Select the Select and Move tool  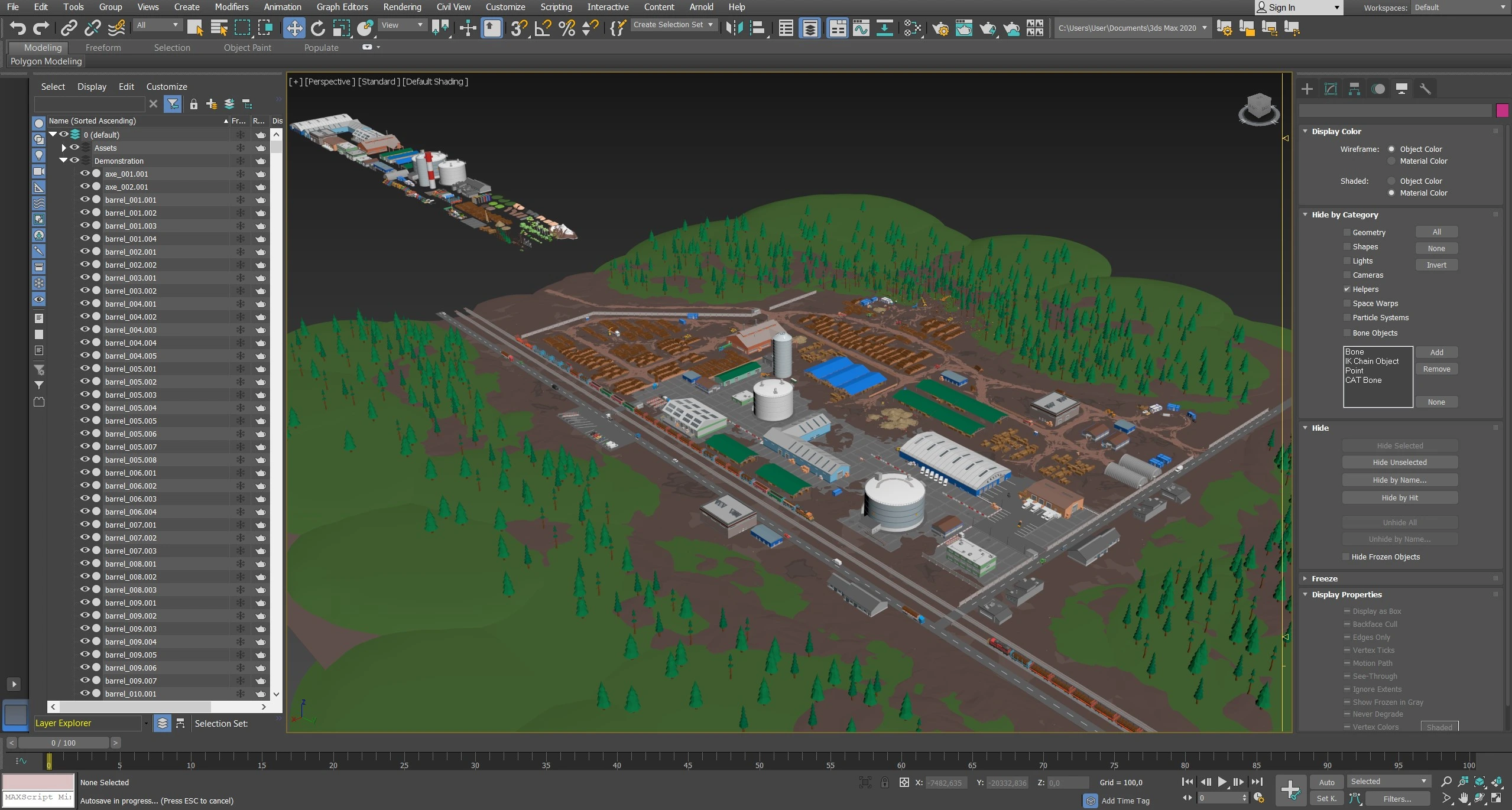pos(294,28)
